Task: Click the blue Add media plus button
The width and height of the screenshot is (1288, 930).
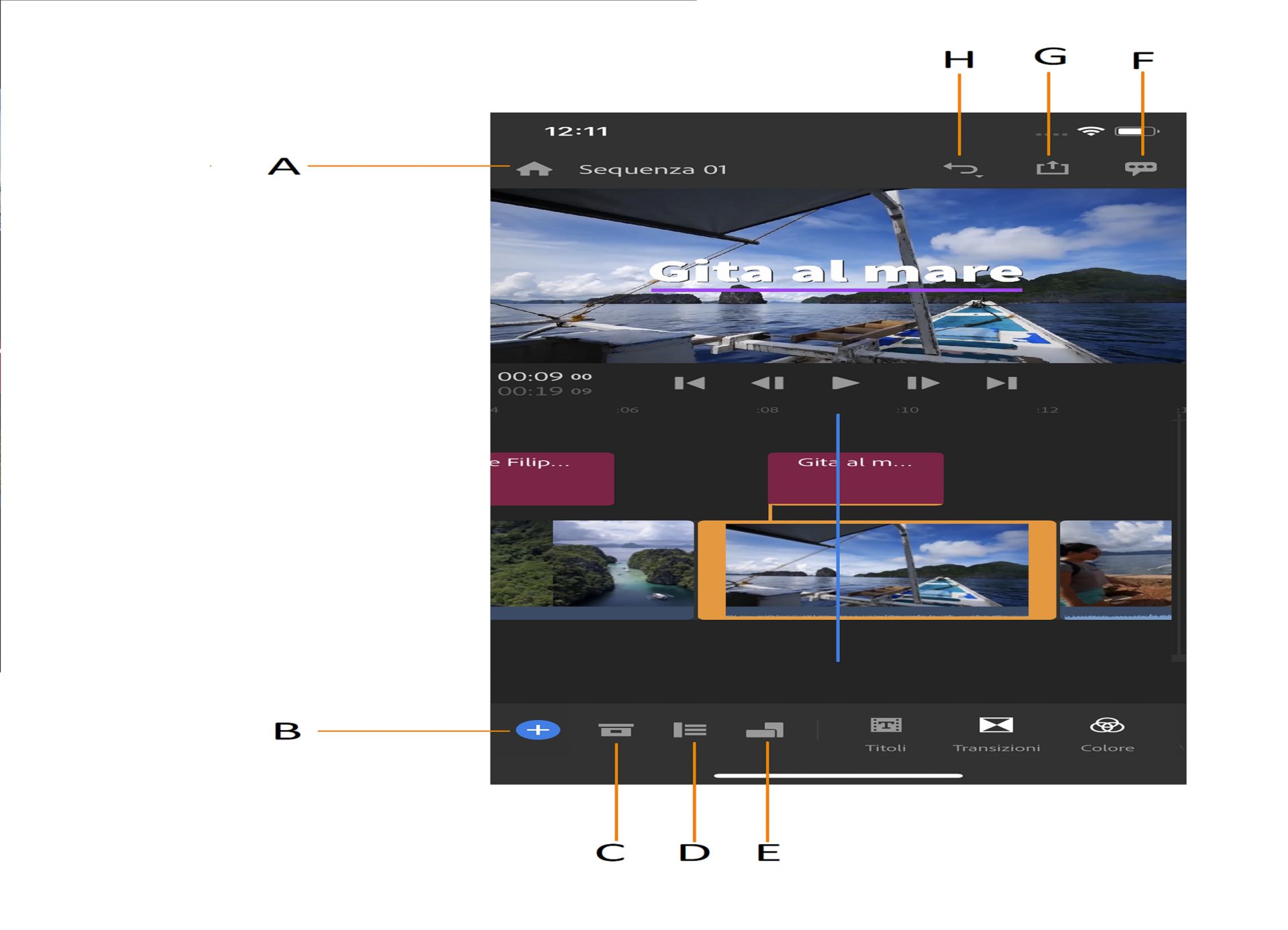Action: coord(538,729)
